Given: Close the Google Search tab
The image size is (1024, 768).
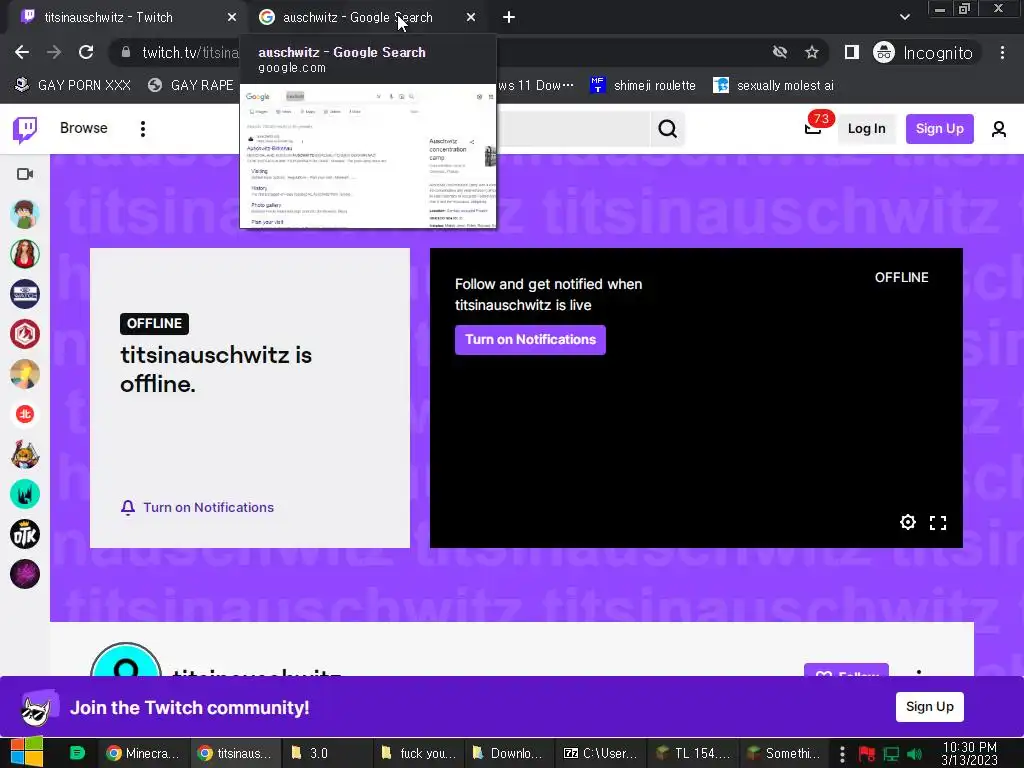Looking at the screenshot, I should [471, 18].
